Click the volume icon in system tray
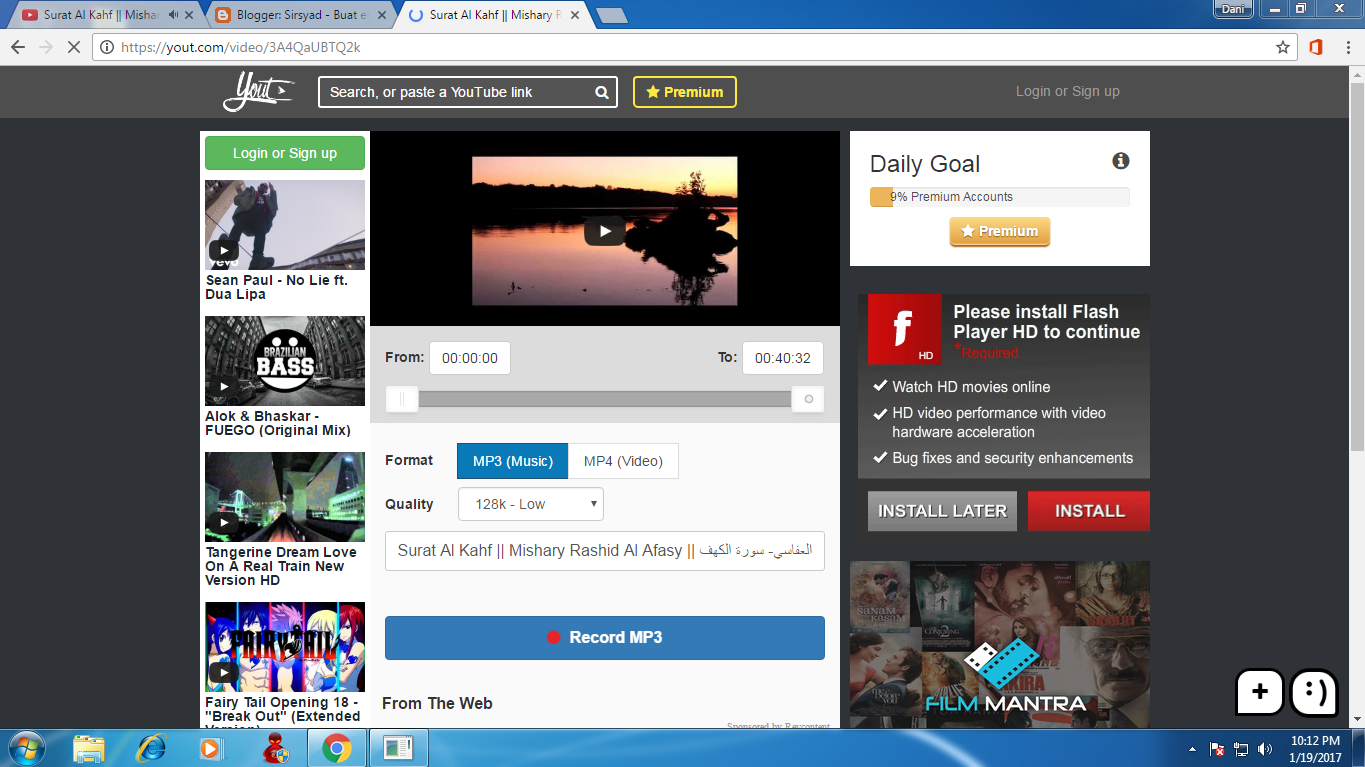Screen dimensions: 1365x767 [1266, 749]
